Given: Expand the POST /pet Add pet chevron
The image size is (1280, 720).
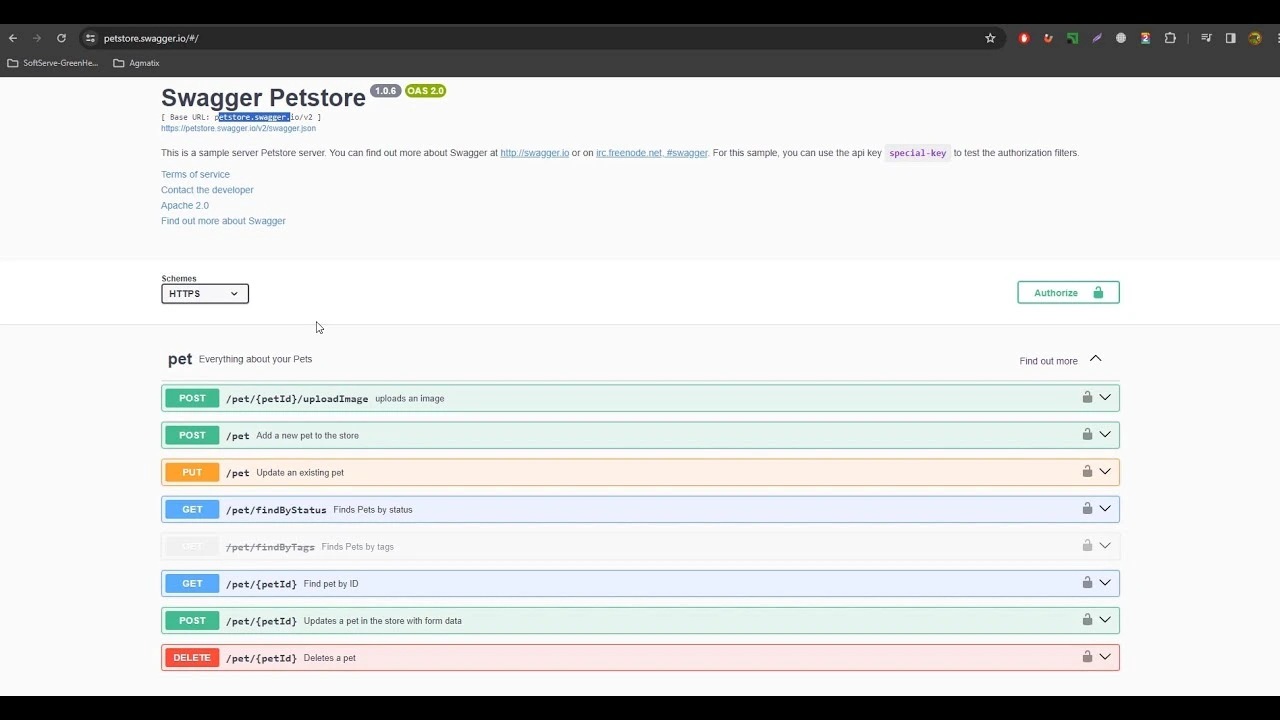Looking at the screenshot, I should pos(1105,434).
